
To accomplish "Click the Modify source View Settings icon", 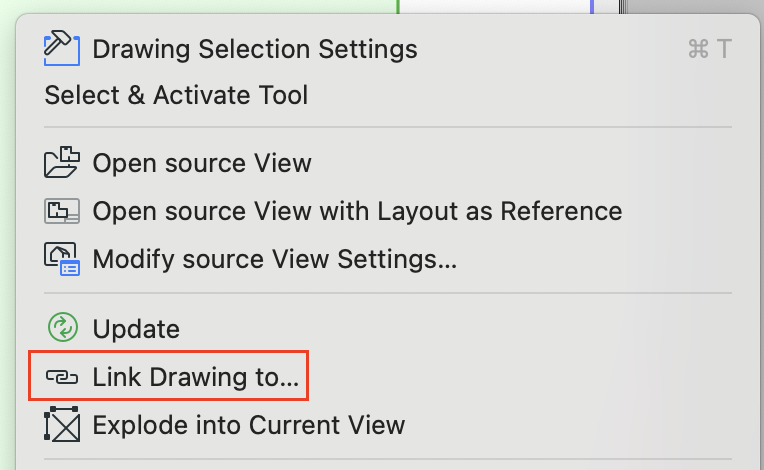I will click(x=62, y=260).
